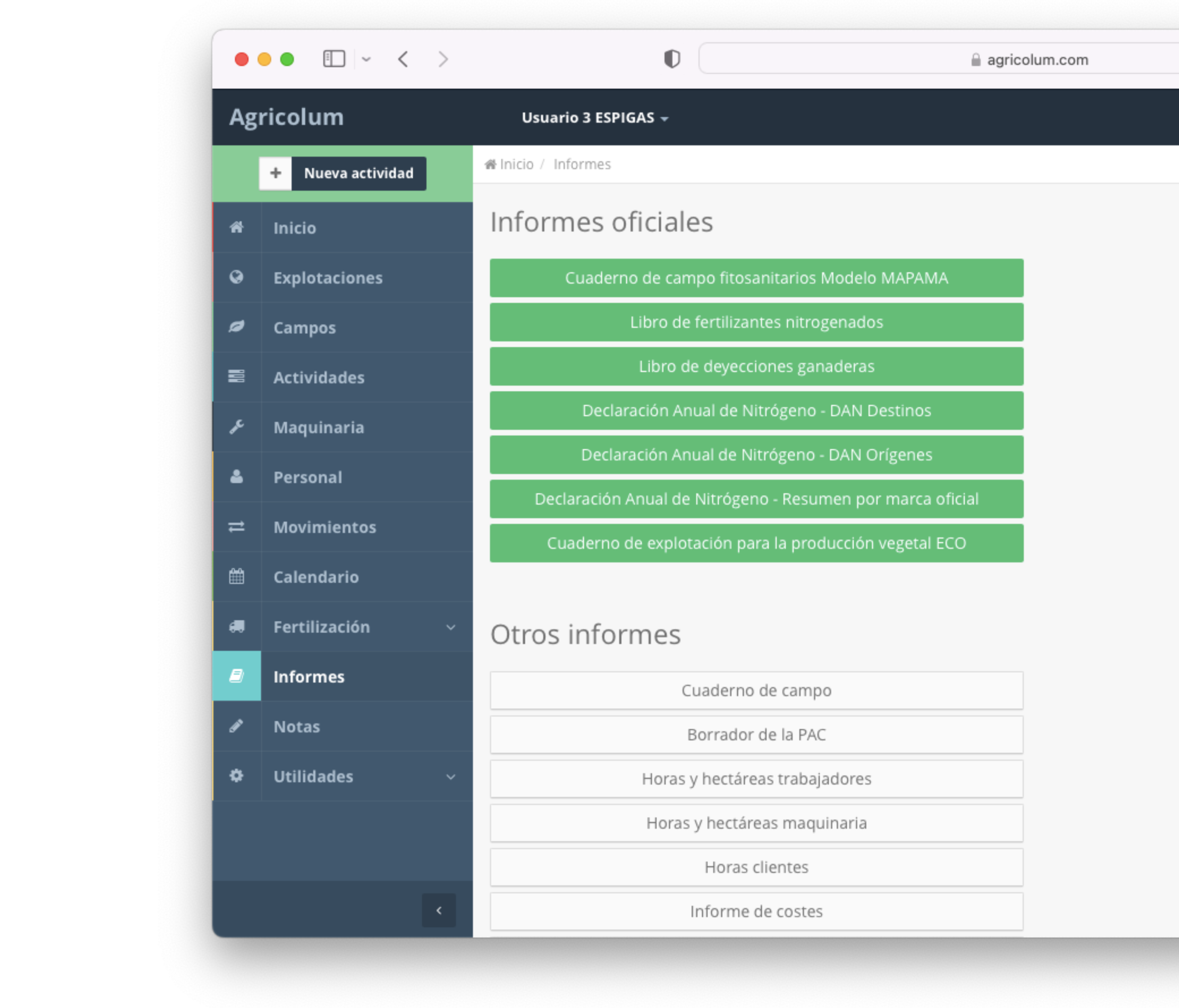Click the arrows icon for Movimientos

click(x=237, y=527)
